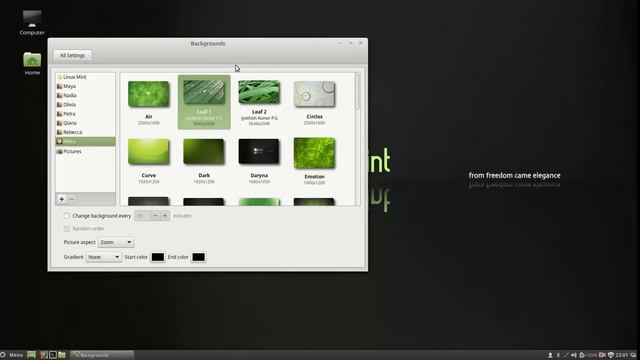Launch the terminal from the panel

[53, 355]
